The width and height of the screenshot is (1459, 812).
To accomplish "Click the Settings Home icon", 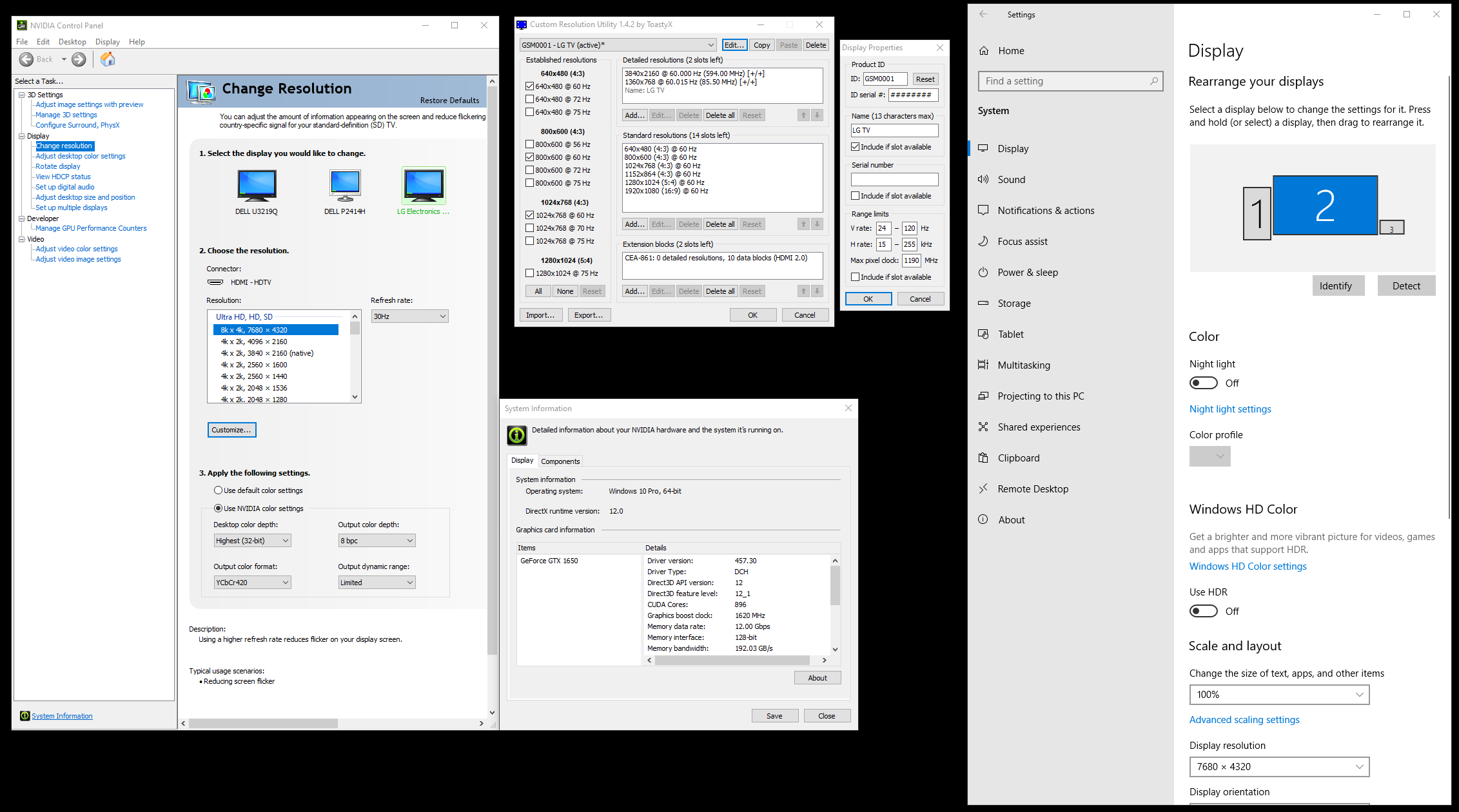I will (984, 51).
